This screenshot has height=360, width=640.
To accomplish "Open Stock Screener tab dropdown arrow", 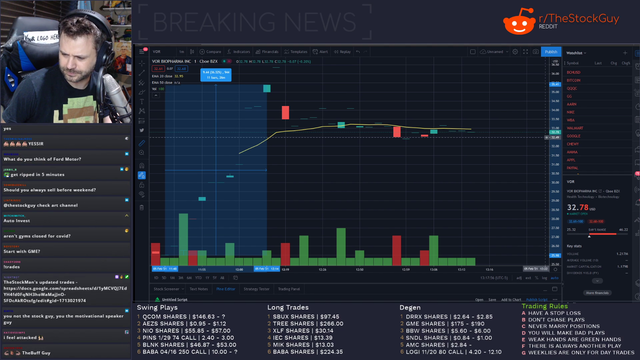I will (182, 289).
